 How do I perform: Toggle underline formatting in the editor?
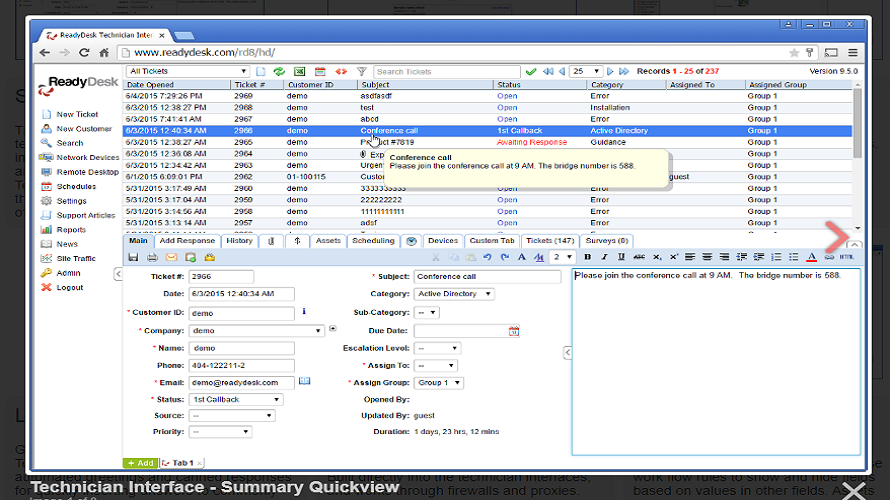(x=621, y=257)
